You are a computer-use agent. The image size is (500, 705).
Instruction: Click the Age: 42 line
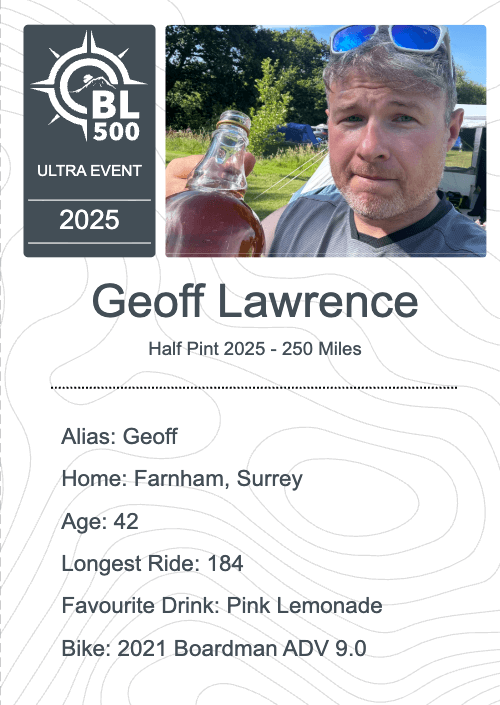(x=100, y=522)
